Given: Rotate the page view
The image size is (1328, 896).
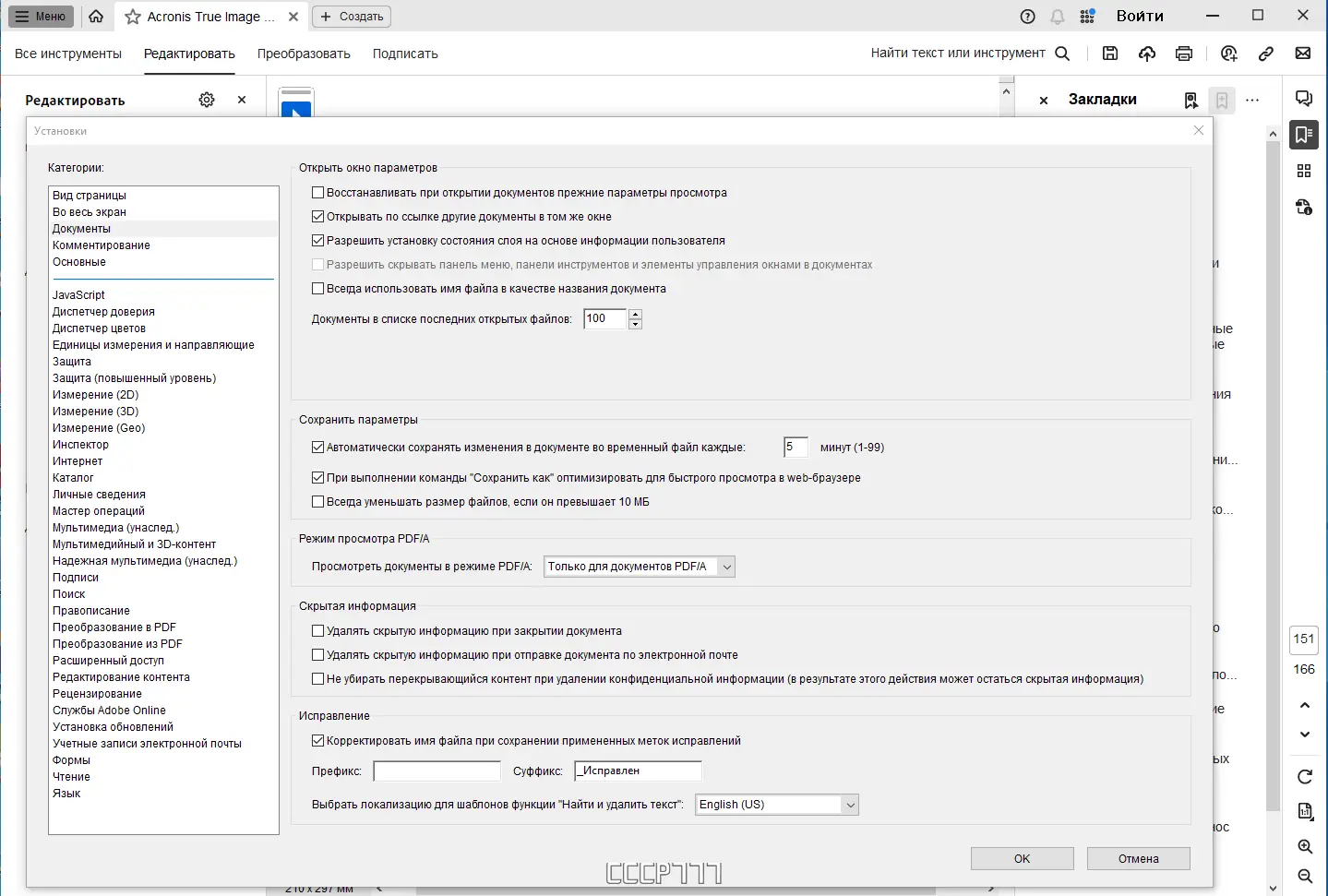Looking at the screenshot, I should pyautogui.click(x=1305, y=777).
